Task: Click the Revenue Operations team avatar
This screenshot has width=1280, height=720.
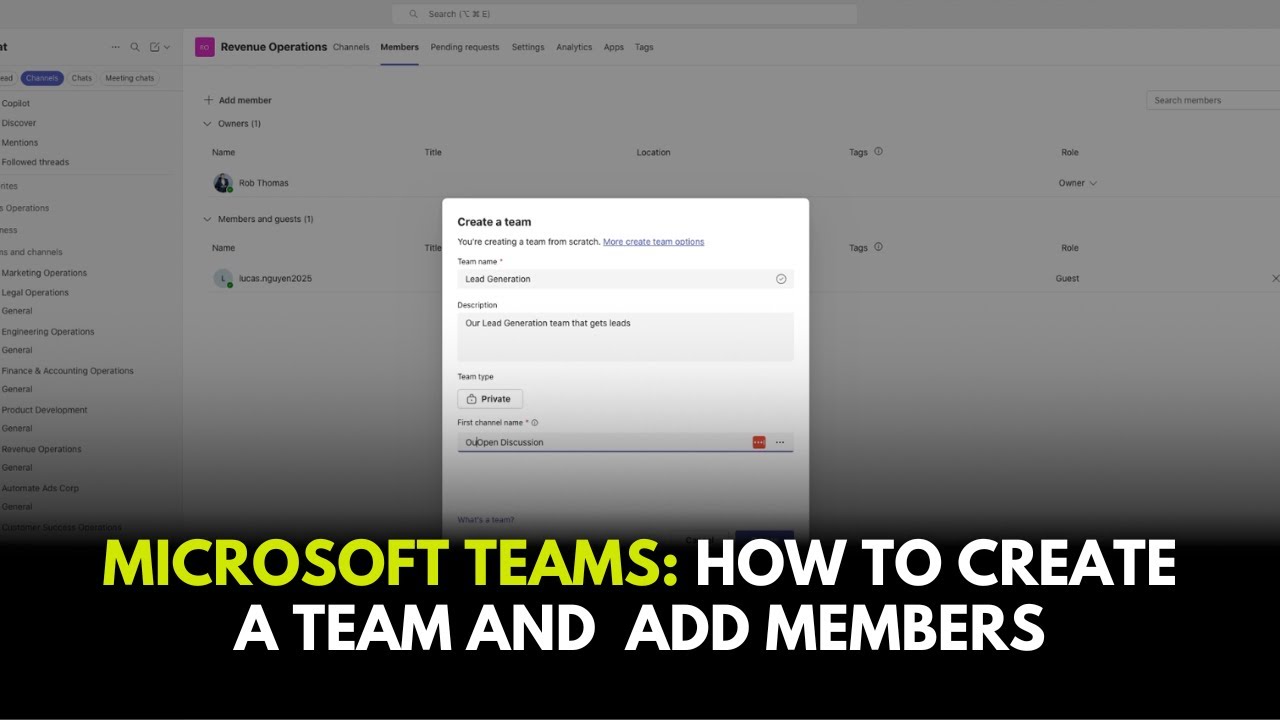Action: coord(204,47)
